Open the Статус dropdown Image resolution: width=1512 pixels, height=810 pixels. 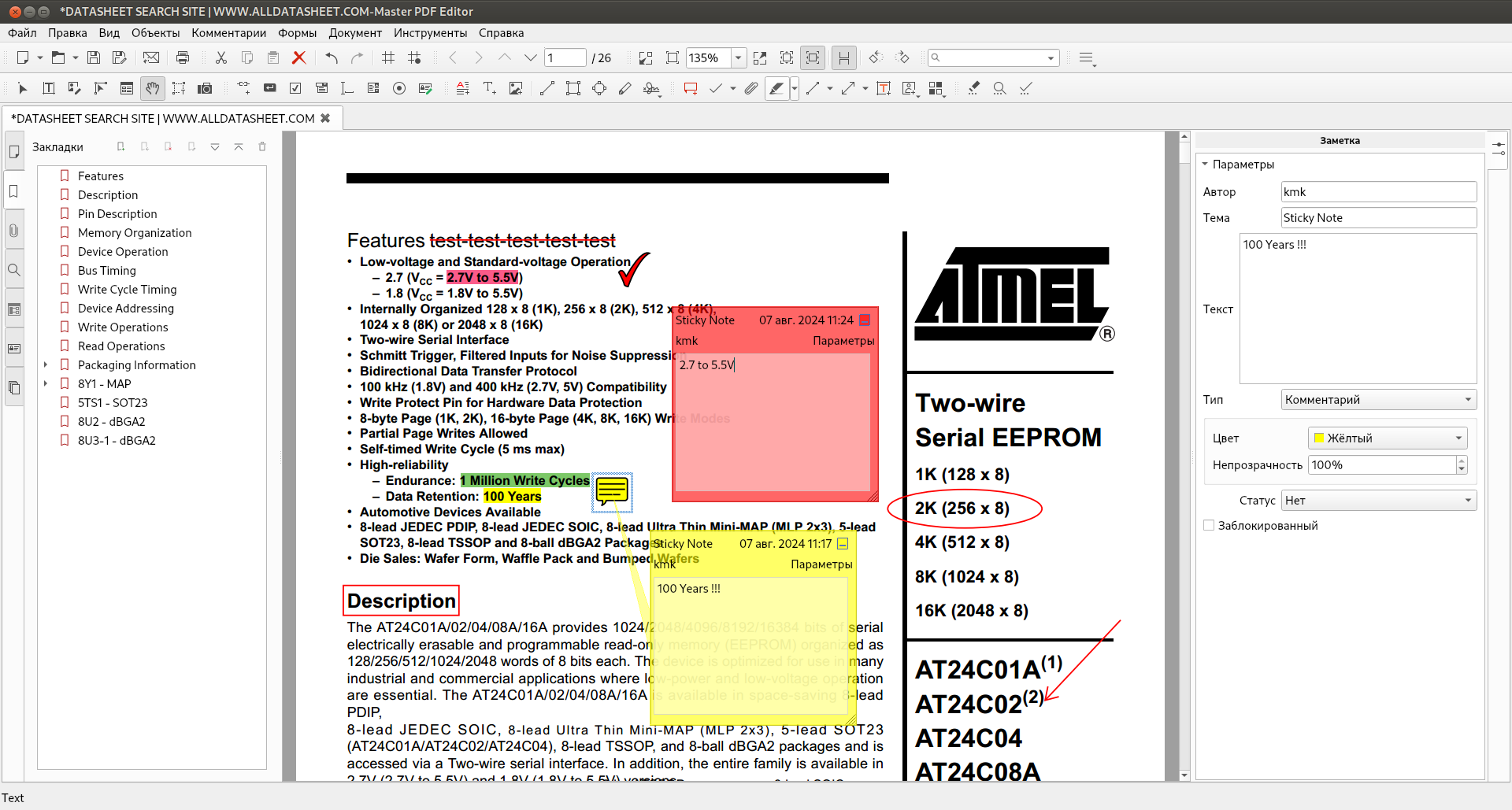[1378, 501]
